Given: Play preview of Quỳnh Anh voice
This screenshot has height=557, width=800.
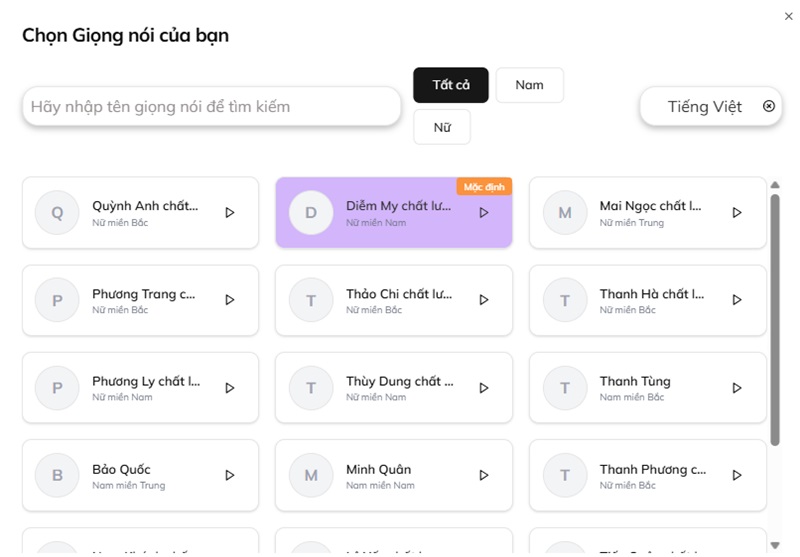Looking at the screenshot, I should (x=230, y=212).
